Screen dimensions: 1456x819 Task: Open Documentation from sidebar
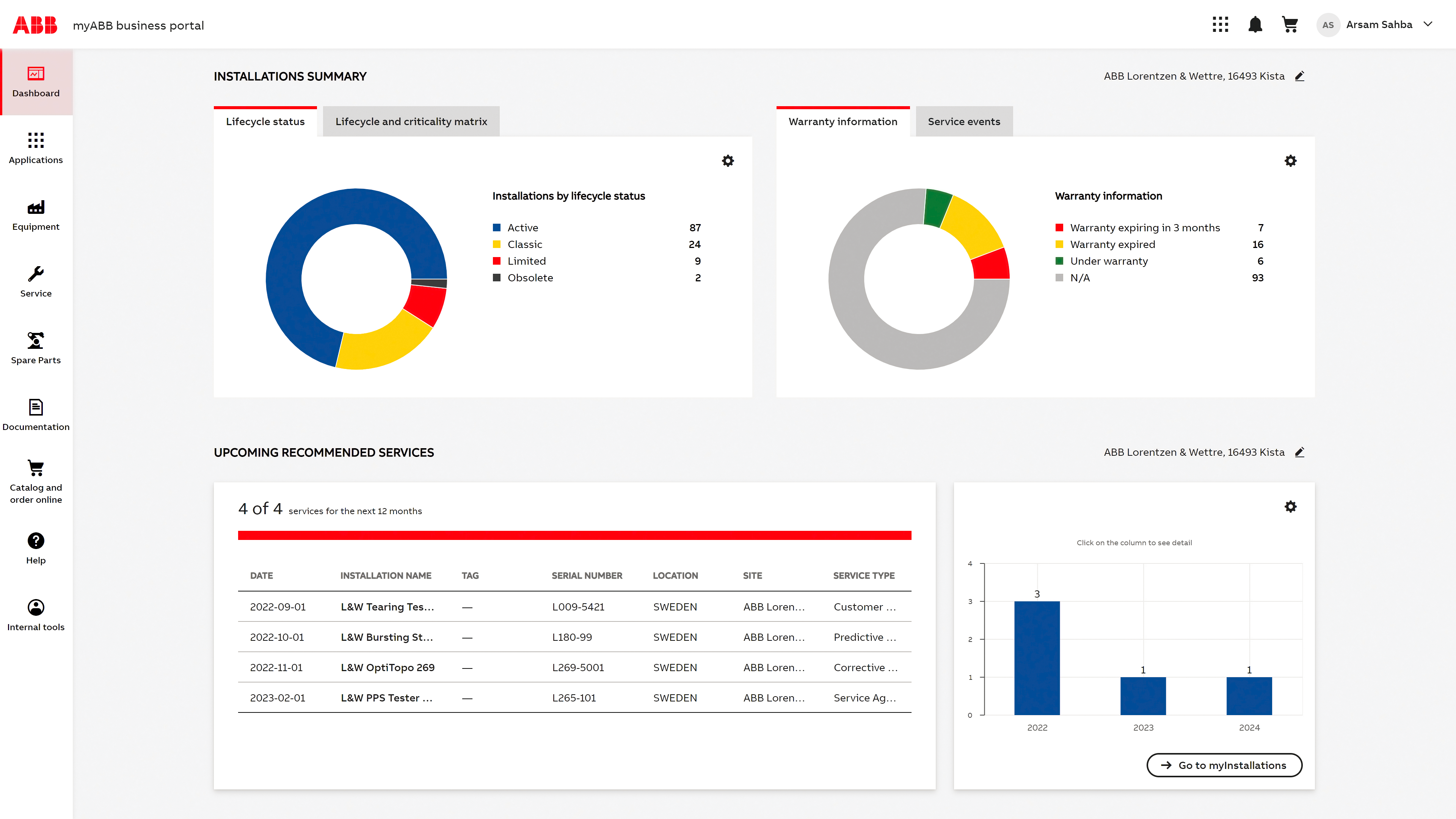coord(36,416)
